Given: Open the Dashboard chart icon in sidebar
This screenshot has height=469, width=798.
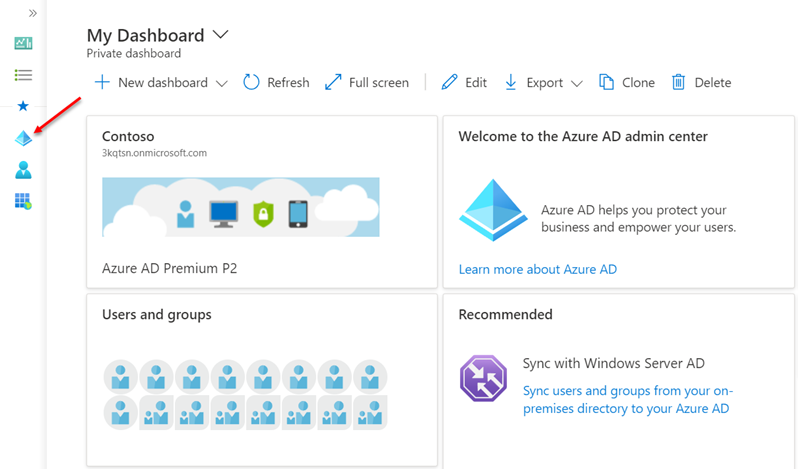Looking at the screenshot, I should tap(23, 43).
